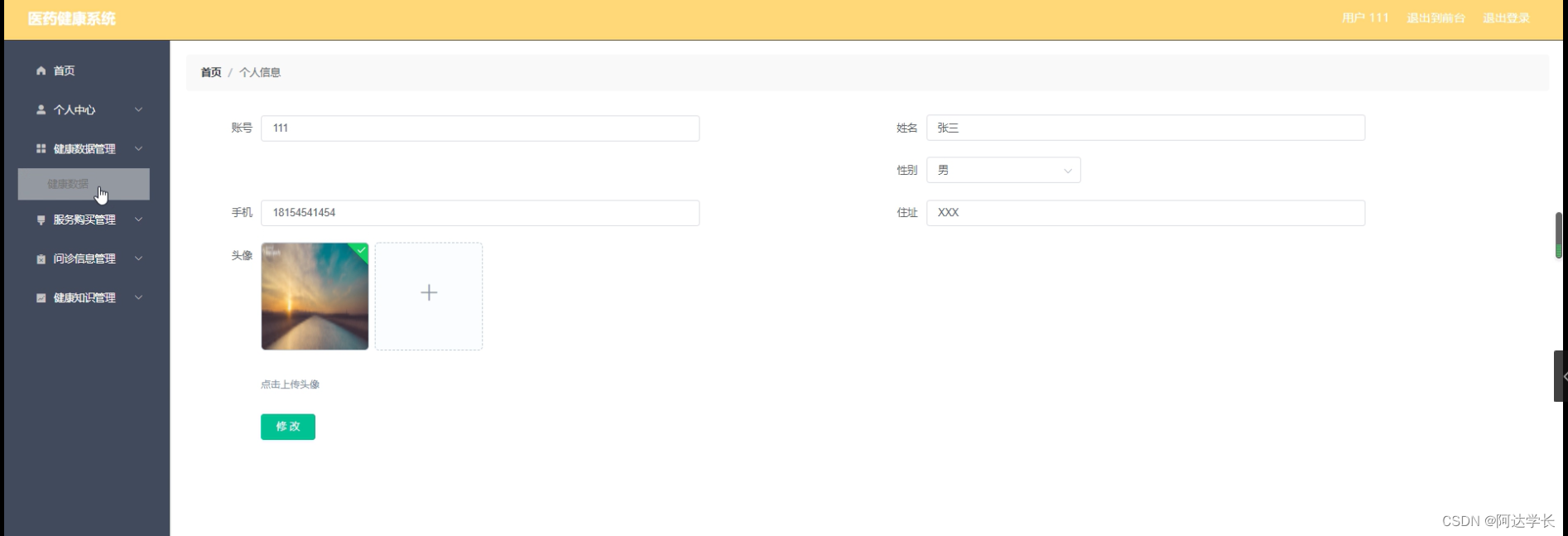Click the 医药健康系统 title
Image resolution: width=1568 pixels, height=536 pixels.
pyautogui.click(x=72, y=19)
